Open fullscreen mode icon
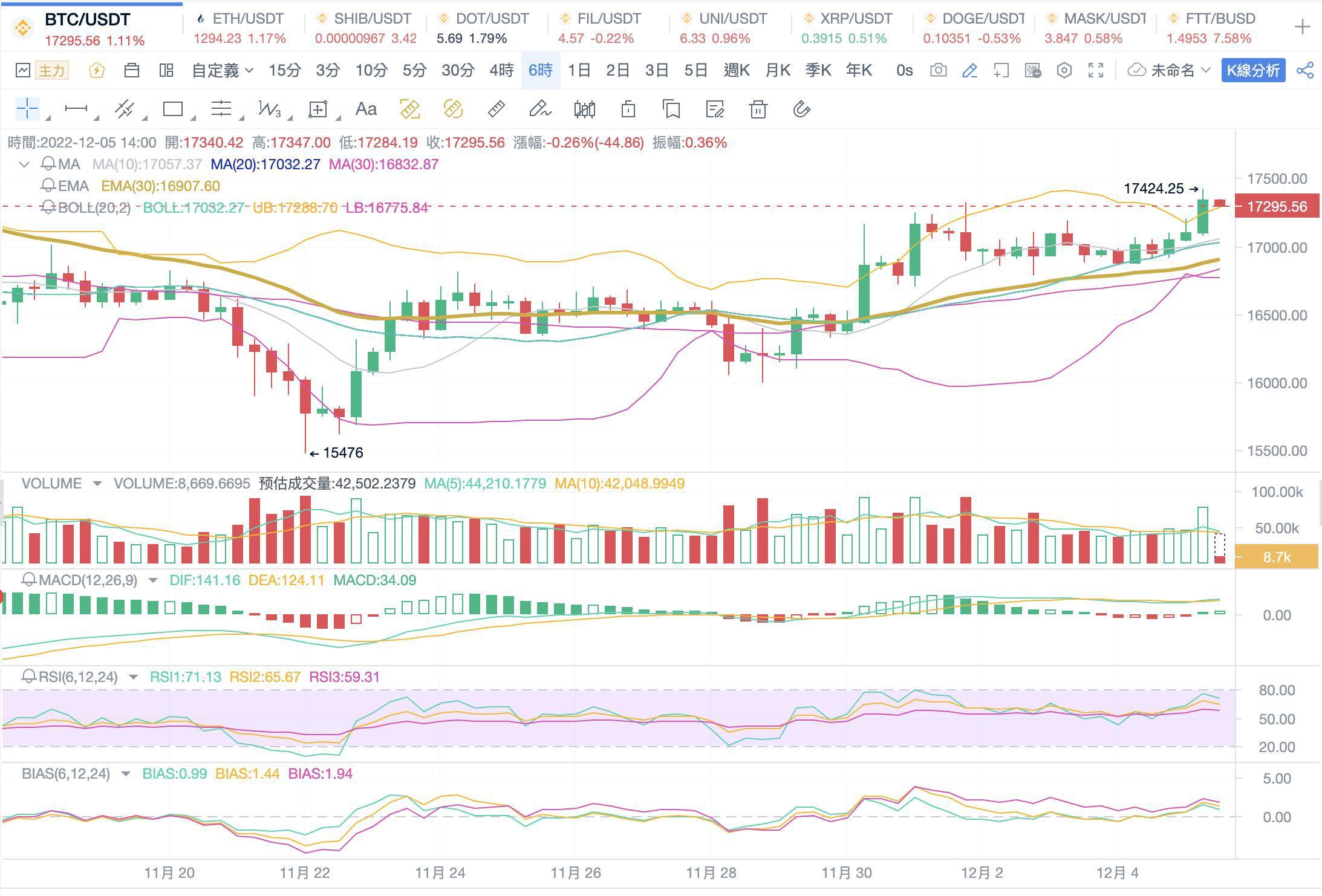 (x=1096, y=70)
